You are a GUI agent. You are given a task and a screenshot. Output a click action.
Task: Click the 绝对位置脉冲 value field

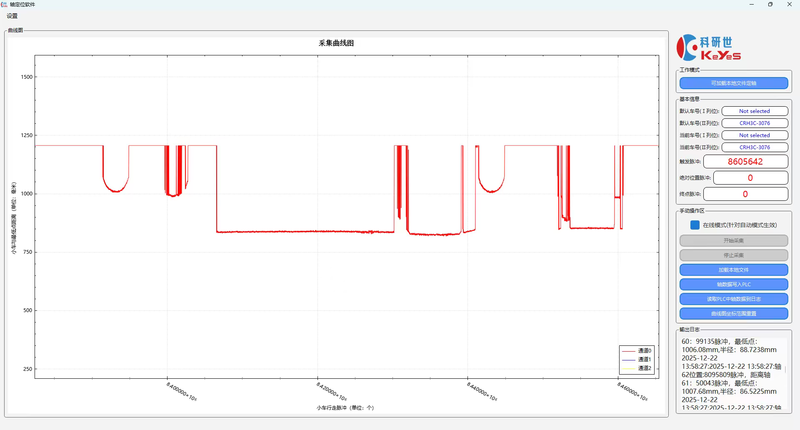point(745,178)
